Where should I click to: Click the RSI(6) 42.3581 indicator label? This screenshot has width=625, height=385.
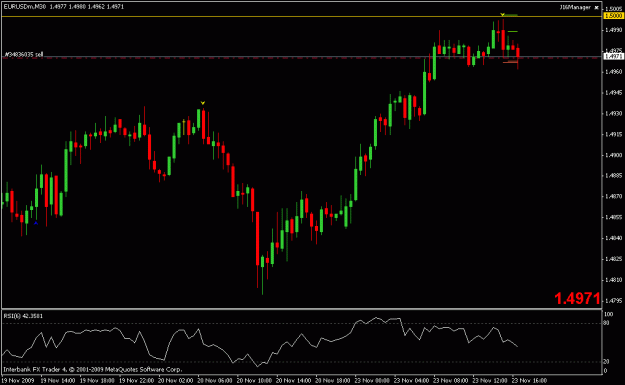[23, 316]
